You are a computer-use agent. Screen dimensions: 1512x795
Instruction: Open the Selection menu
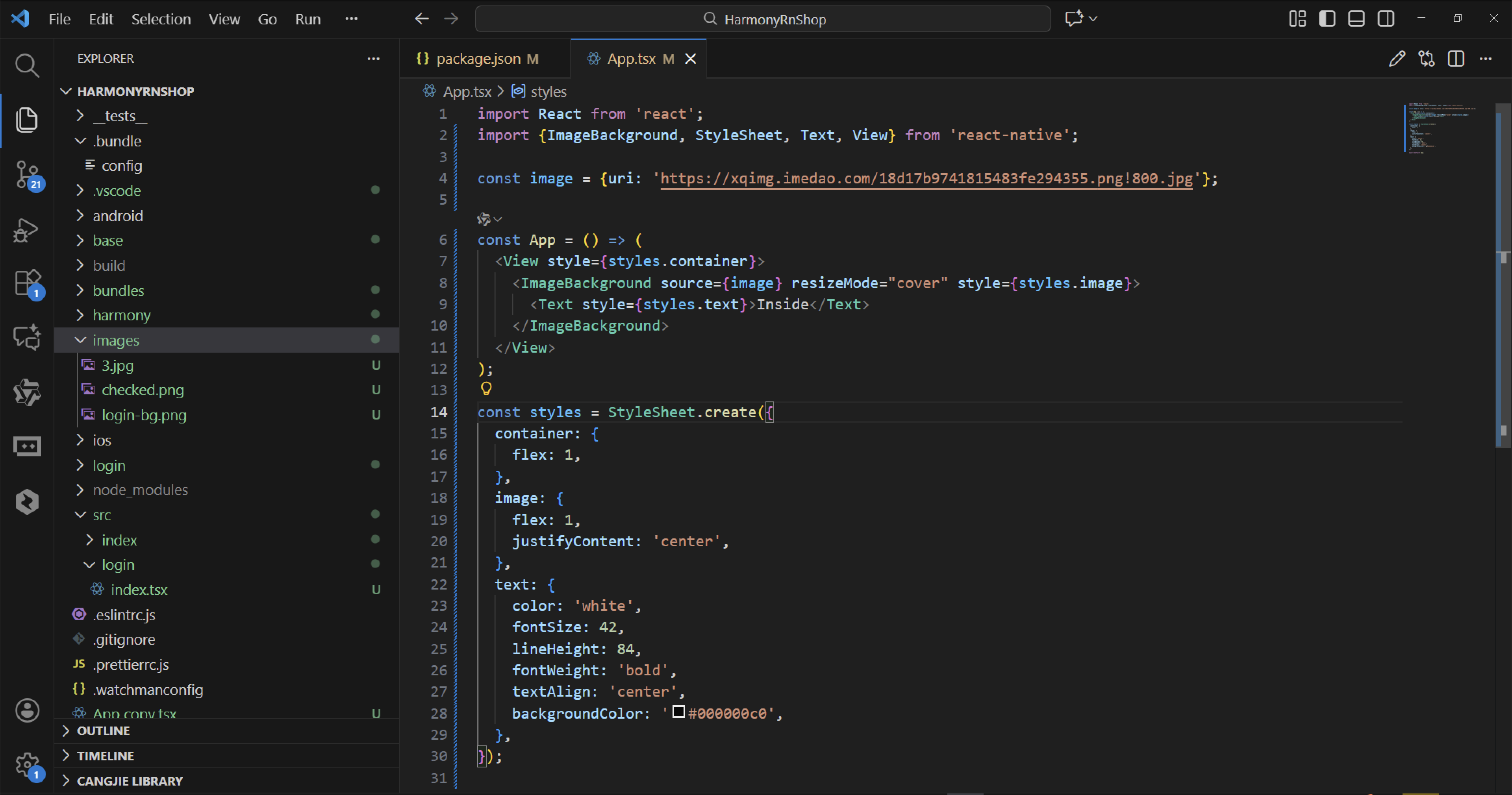click(161, 19)
